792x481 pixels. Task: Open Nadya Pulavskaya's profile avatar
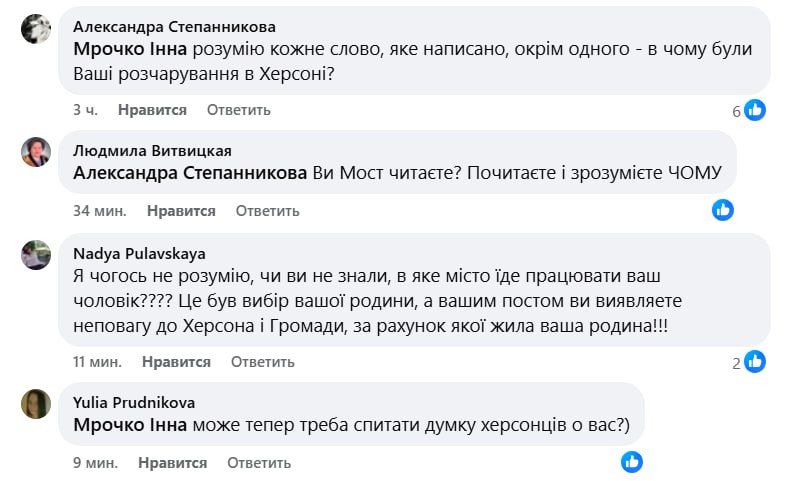pos(36,255)
